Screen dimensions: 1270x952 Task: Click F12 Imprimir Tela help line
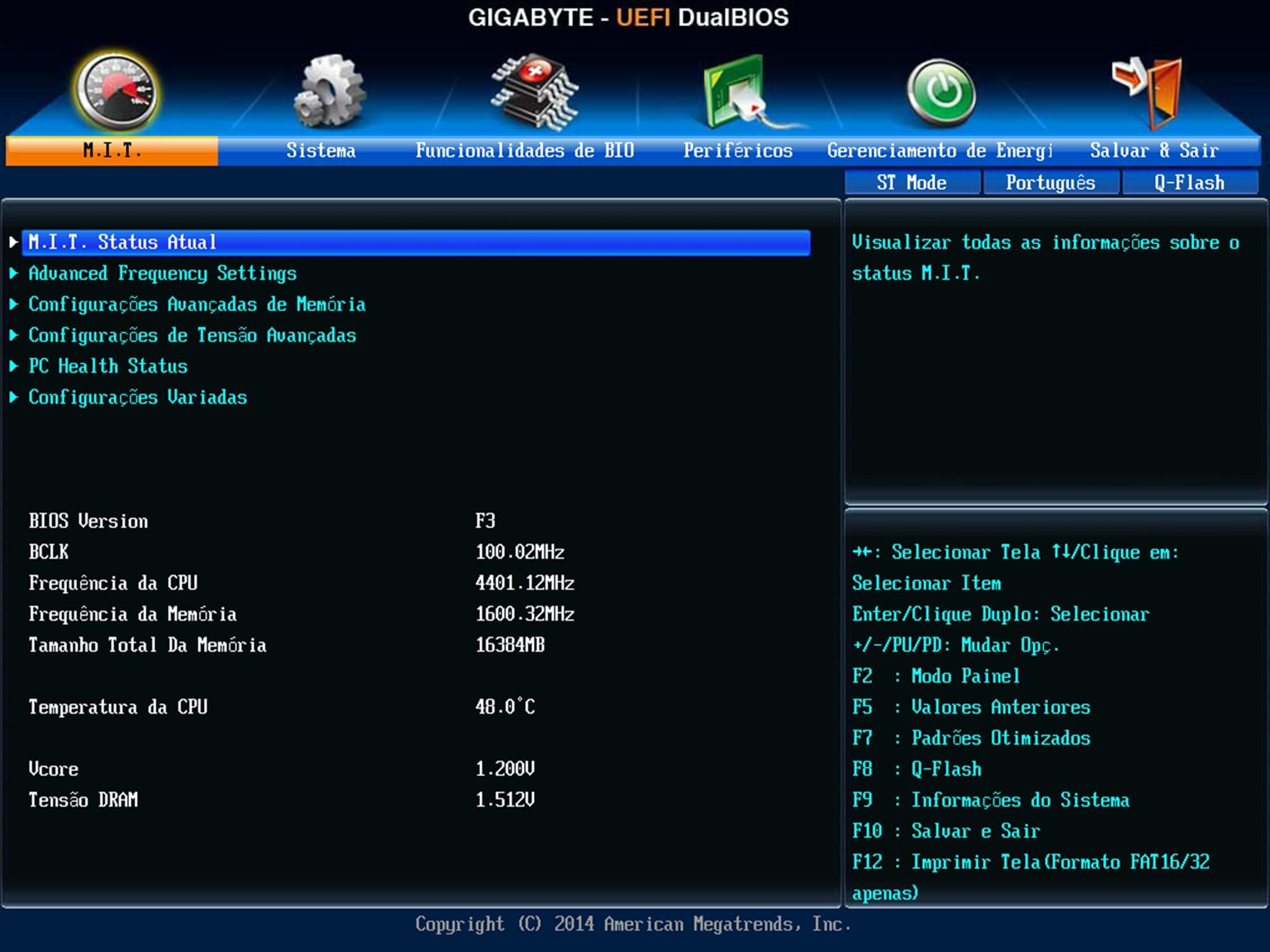tap(1031, 878)
